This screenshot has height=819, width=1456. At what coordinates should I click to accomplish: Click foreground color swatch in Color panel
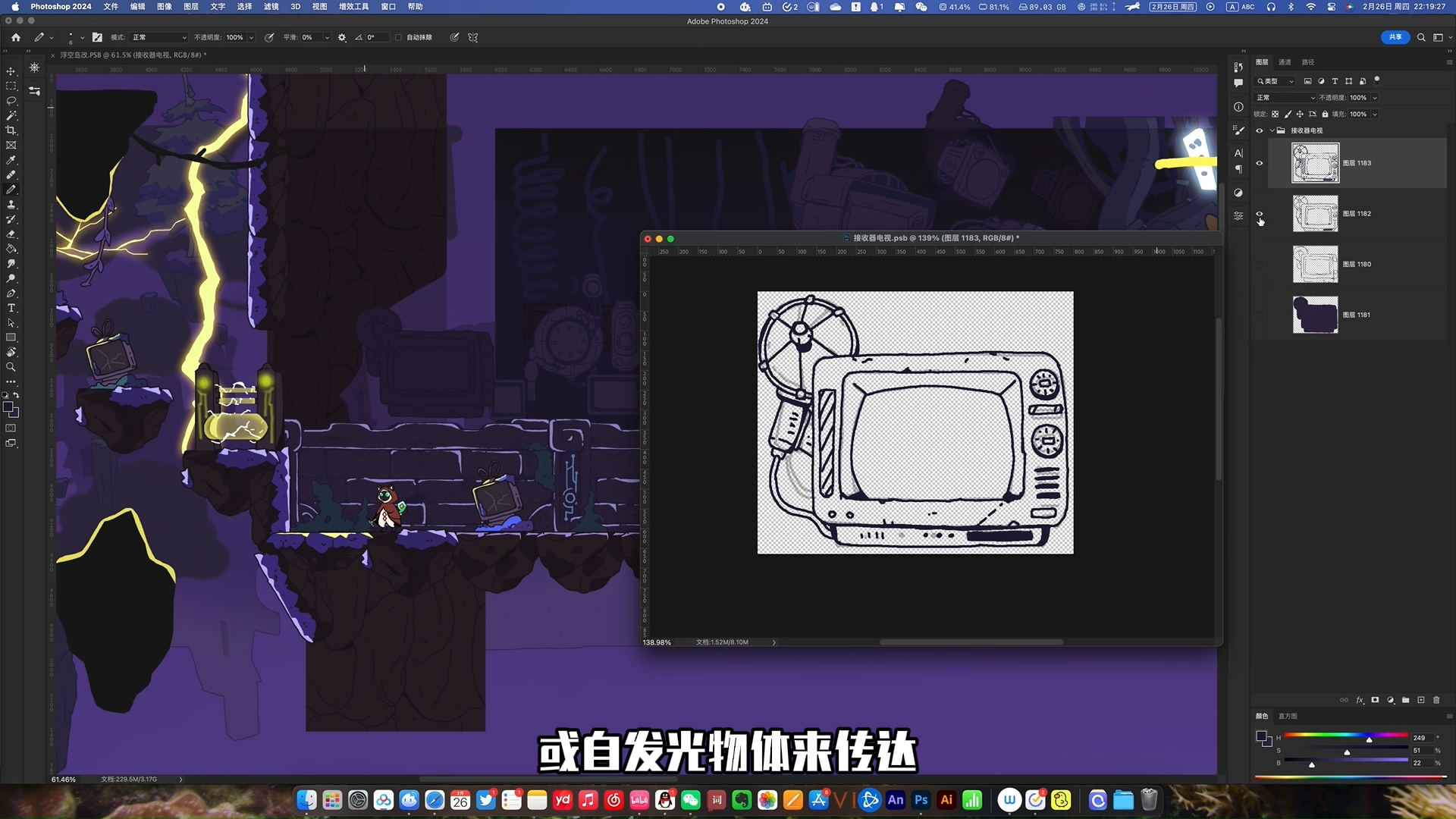pos(1261,736)
